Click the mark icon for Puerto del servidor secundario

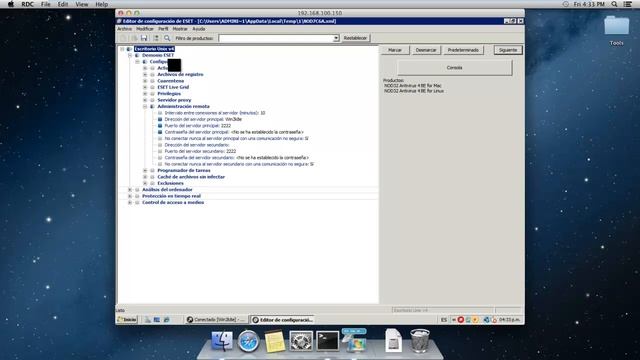click(x=160, y=151)
